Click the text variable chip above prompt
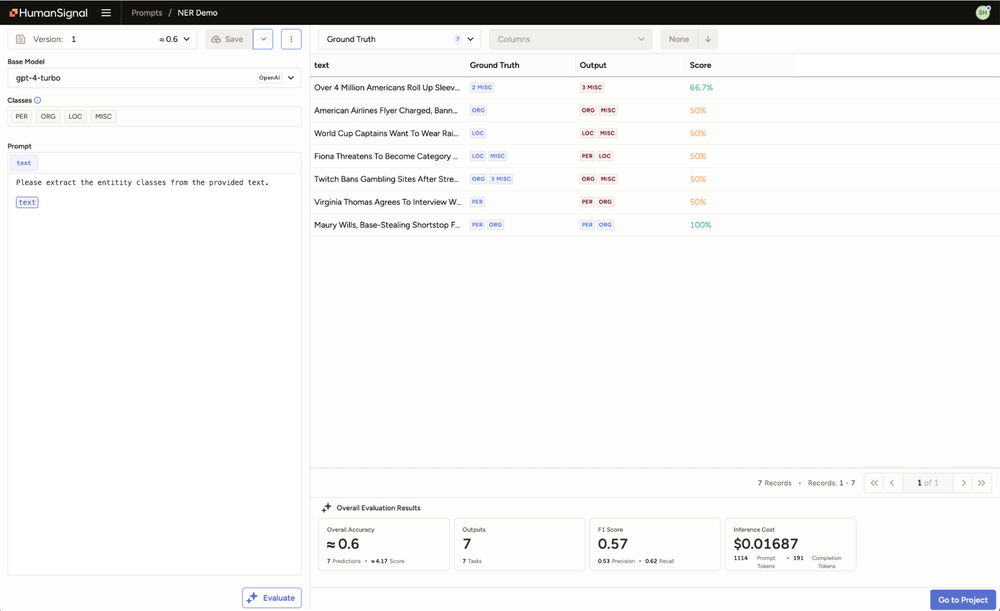 [24, 163]
